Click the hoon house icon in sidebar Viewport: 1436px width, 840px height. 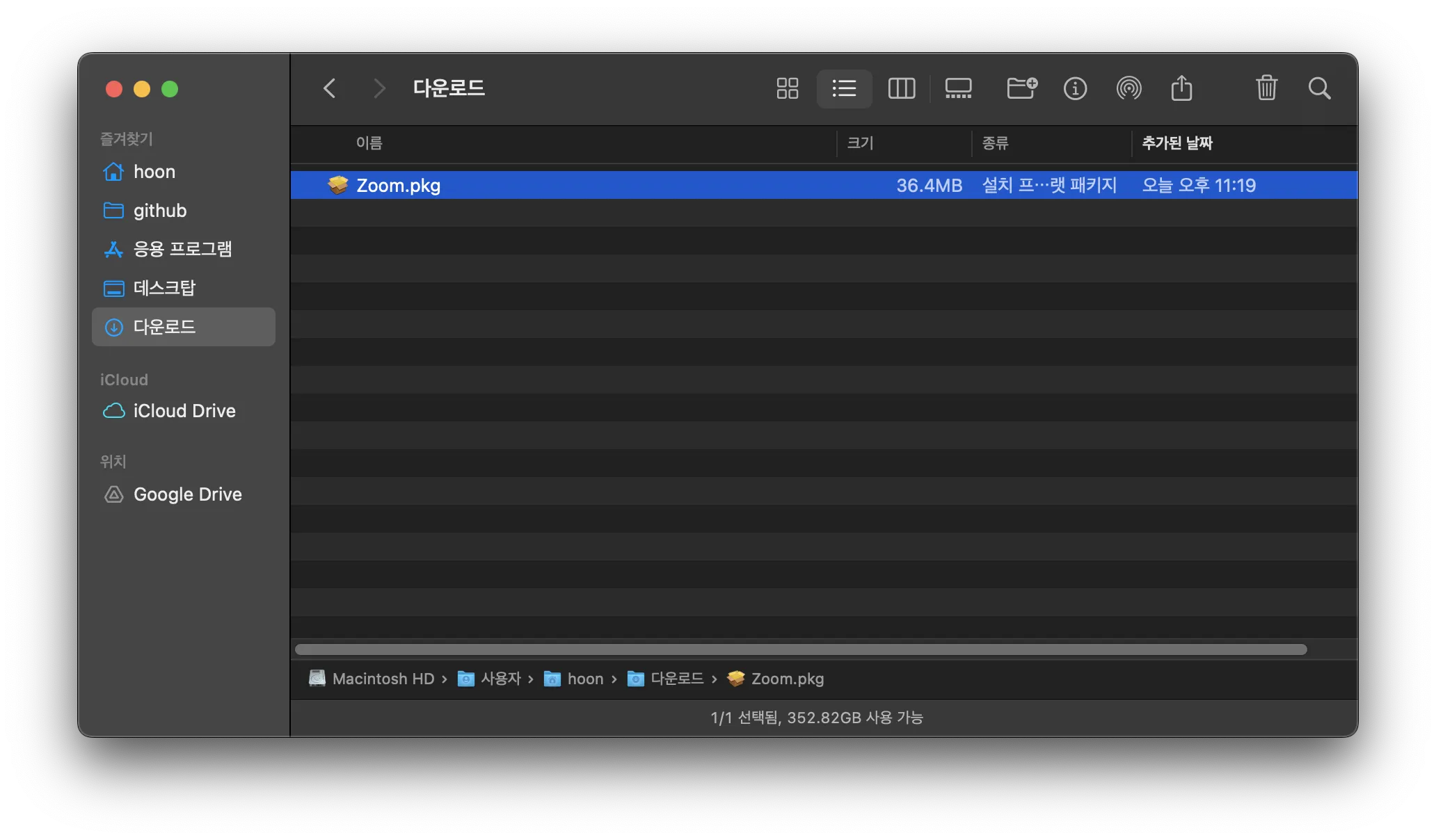(113, 172)
